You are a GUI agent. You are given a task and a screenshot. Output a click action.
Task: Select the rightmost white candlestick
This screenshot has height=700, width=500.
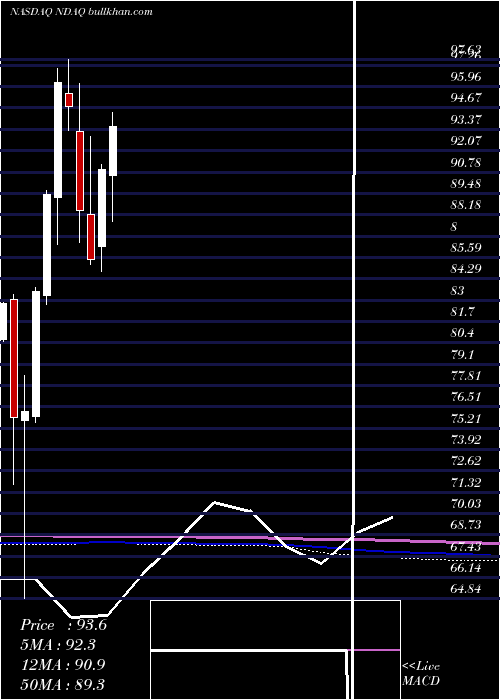113,151
